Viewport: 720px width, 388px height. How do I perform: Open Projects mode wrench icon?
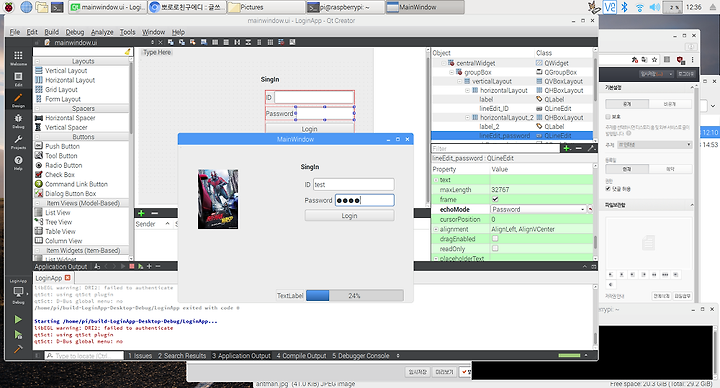point(18,141)
